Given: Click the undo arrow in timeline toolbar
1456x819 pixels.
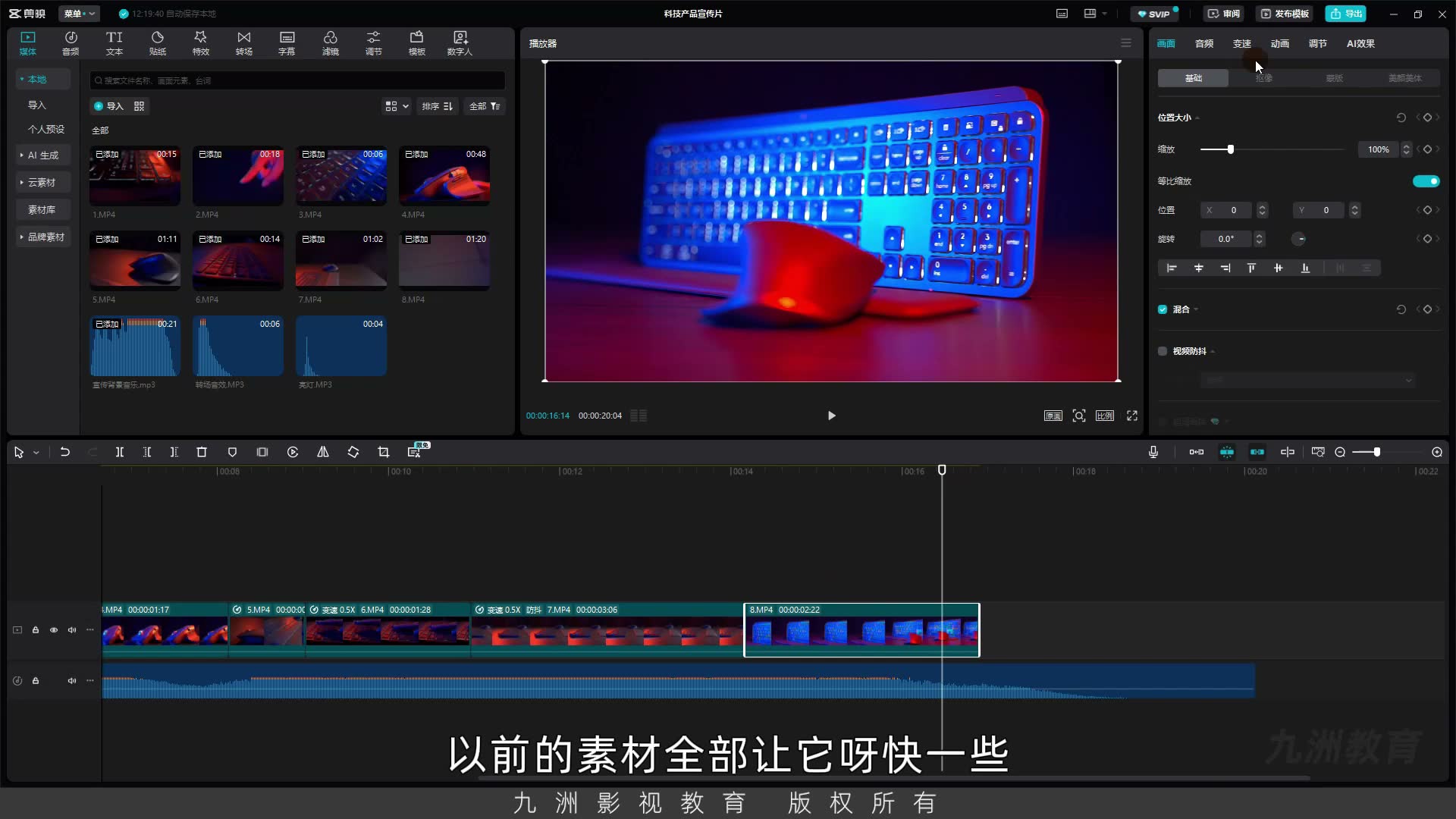Looking at the screenshot, I should [65, 452].
